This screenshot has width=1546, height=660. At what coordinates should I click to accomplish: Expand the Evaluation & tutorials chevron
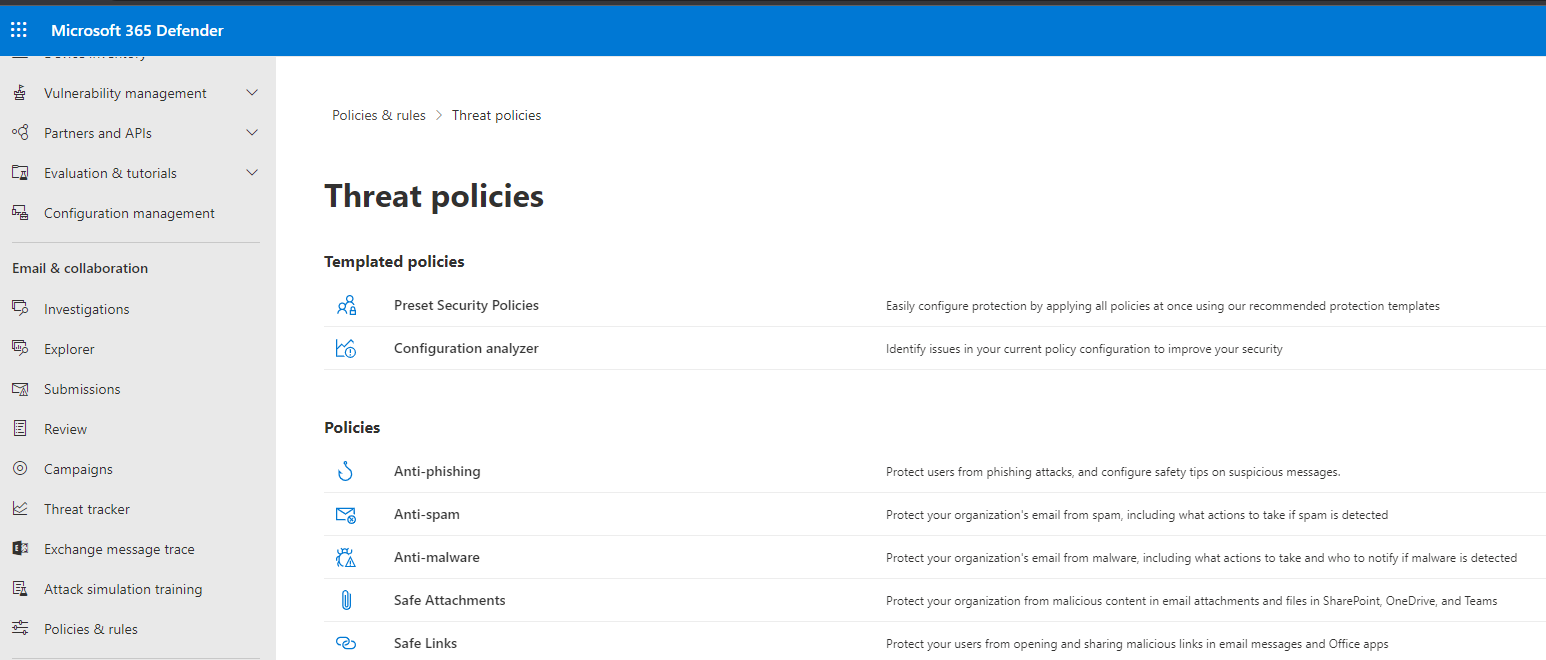click(x=252, y=173)
